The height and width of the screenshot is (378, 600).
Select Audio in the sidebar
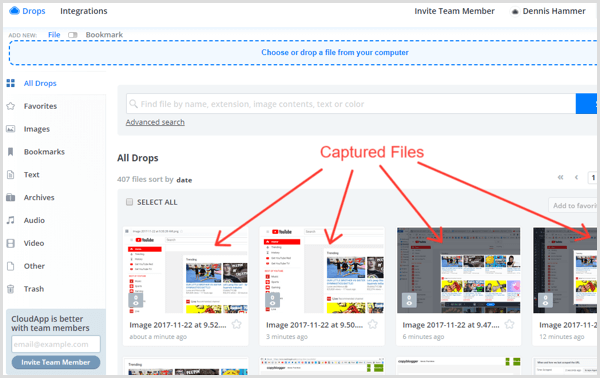tap(34, 220)
